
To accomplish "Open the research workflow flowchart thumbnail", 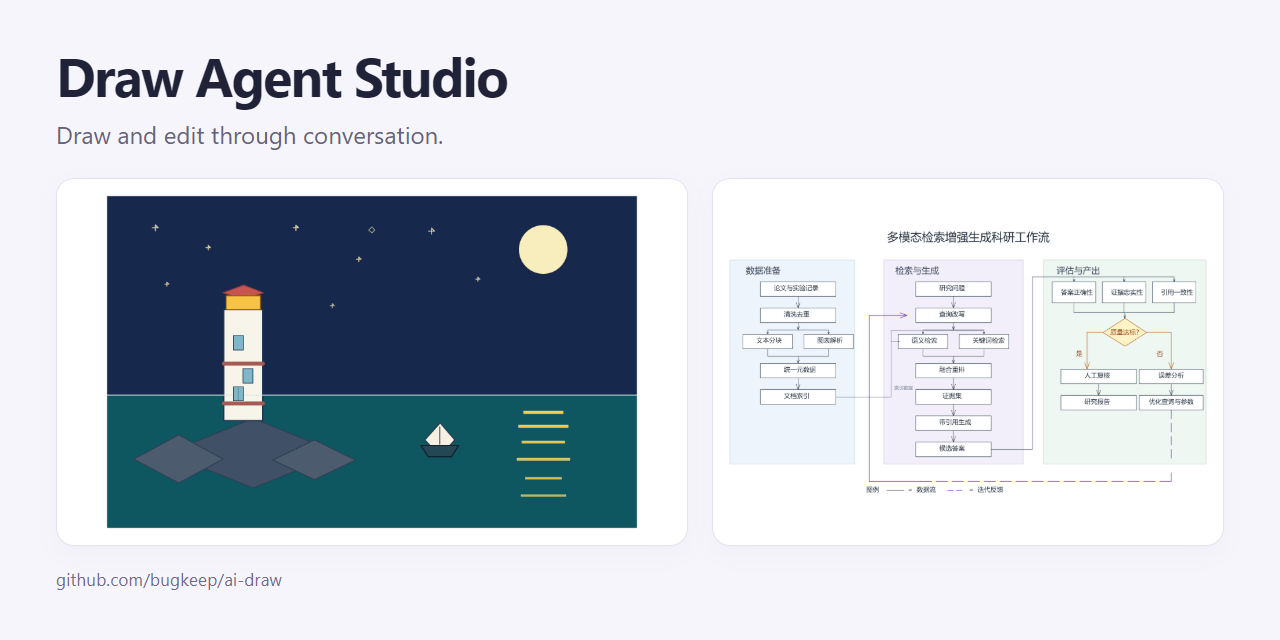I will (x=968, y=362).
